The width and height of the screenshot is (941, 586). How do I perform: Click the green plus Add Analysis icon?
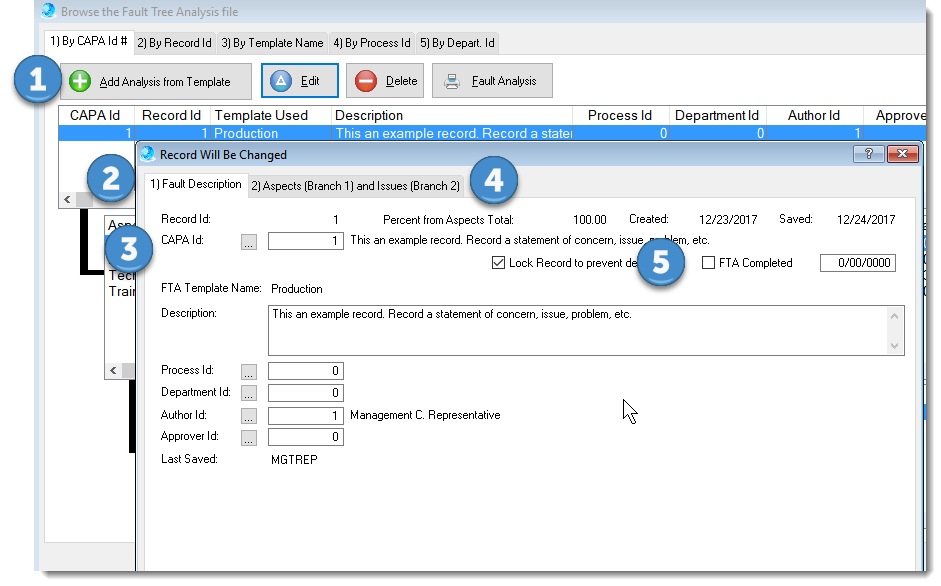pos(80,81)
